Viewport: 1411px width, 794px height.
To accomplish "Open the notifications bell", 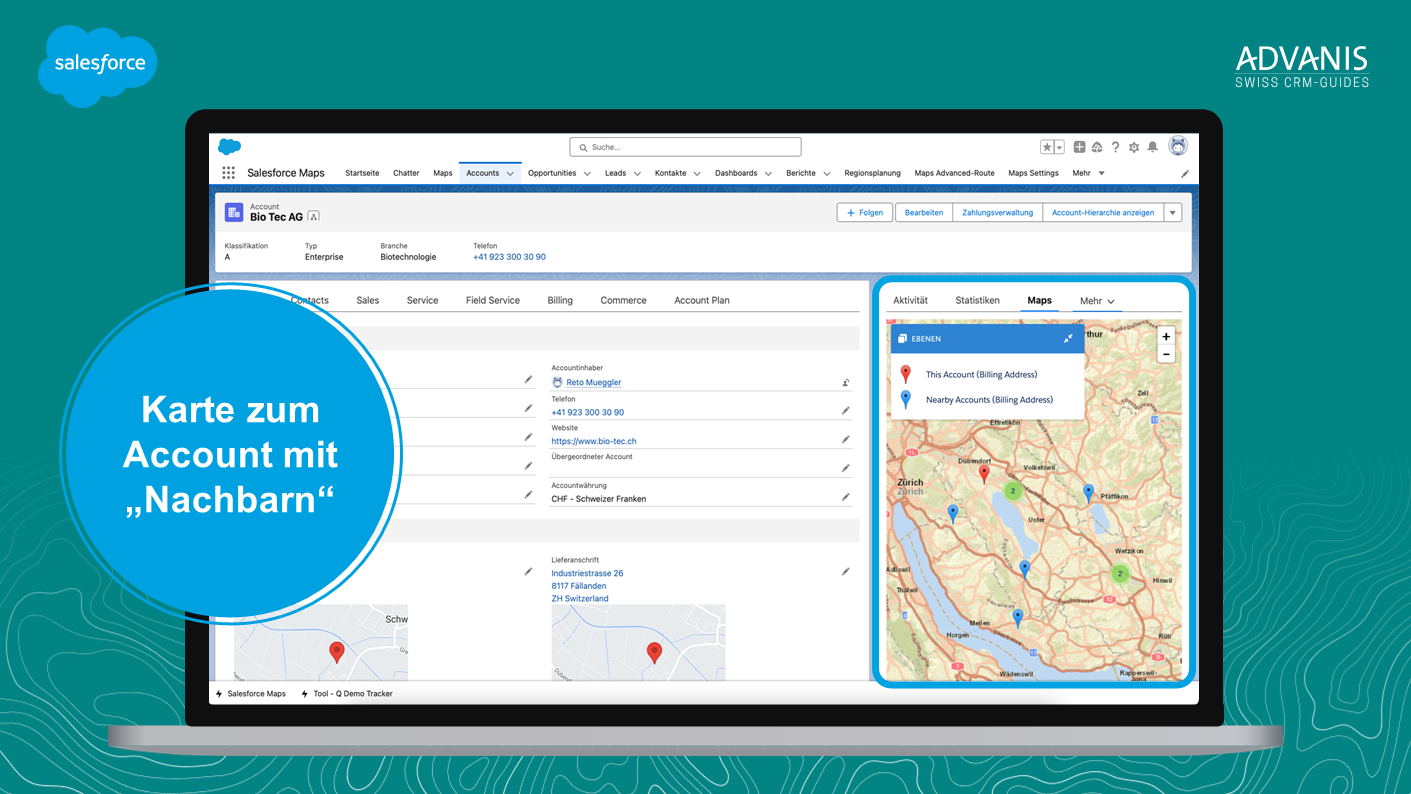I will pyautogui.click(x=1152, y=147).
